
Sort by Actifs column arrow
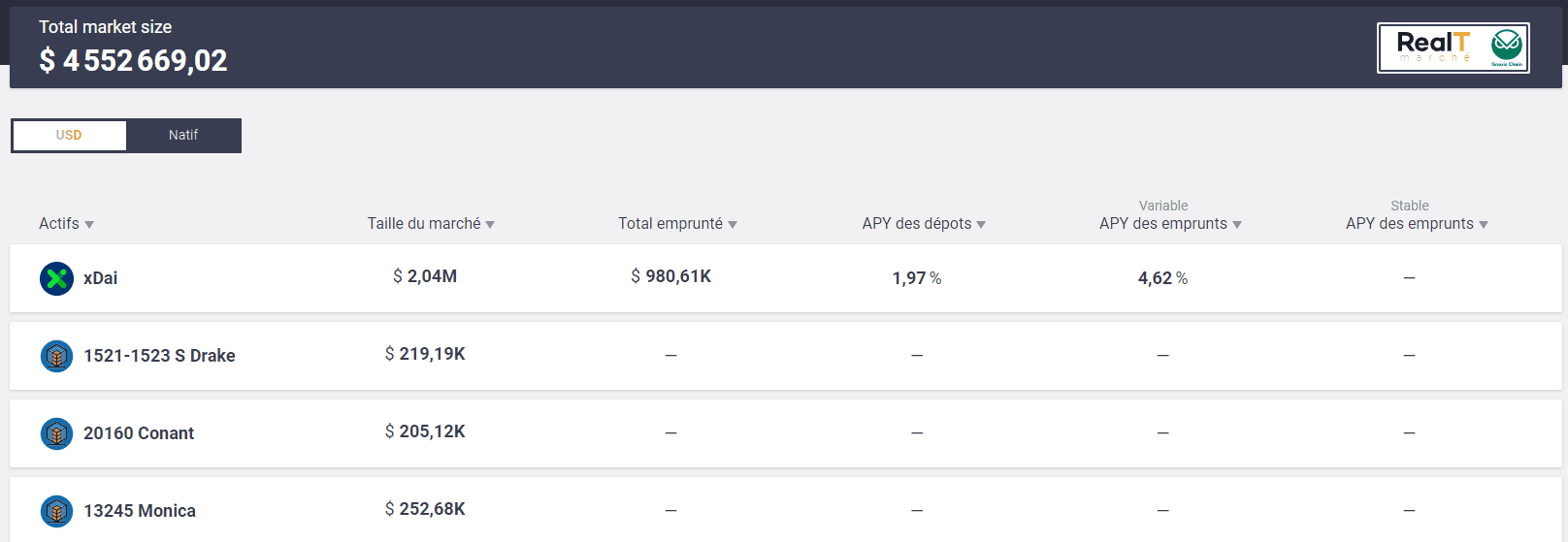click(x=89, y=225)
